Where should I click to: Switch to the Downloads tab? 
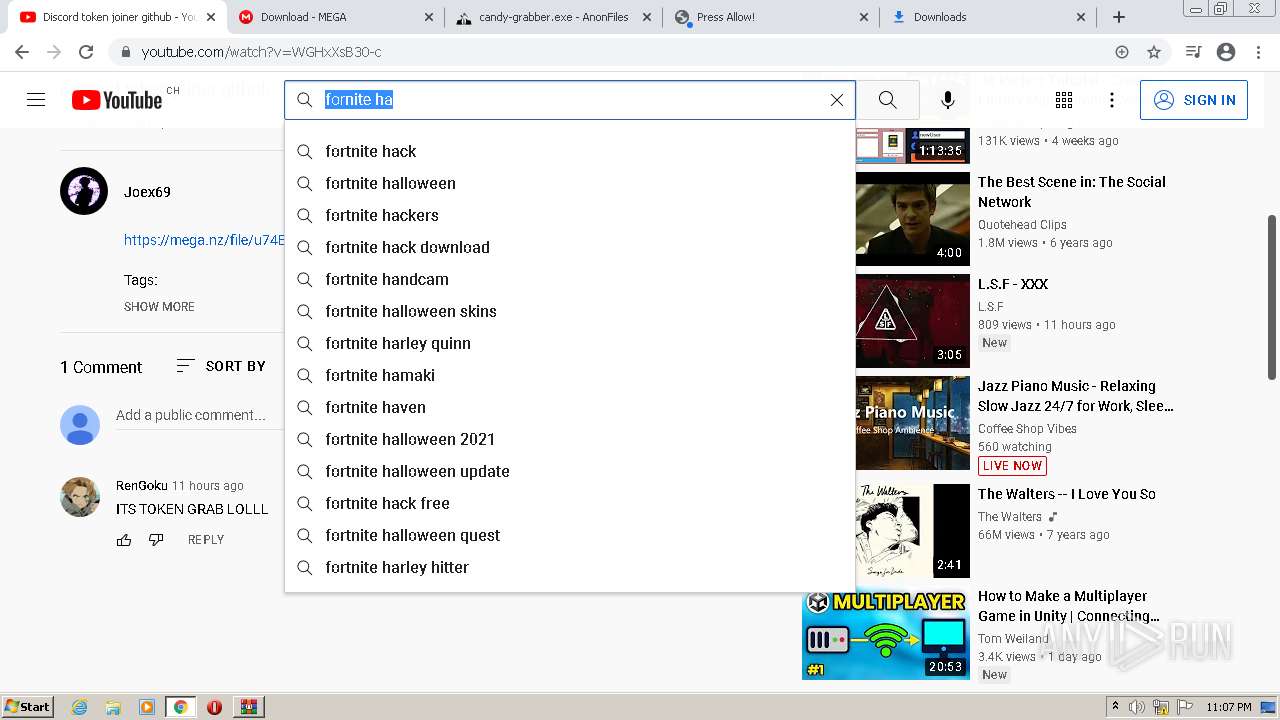click(x=989, y=17)
